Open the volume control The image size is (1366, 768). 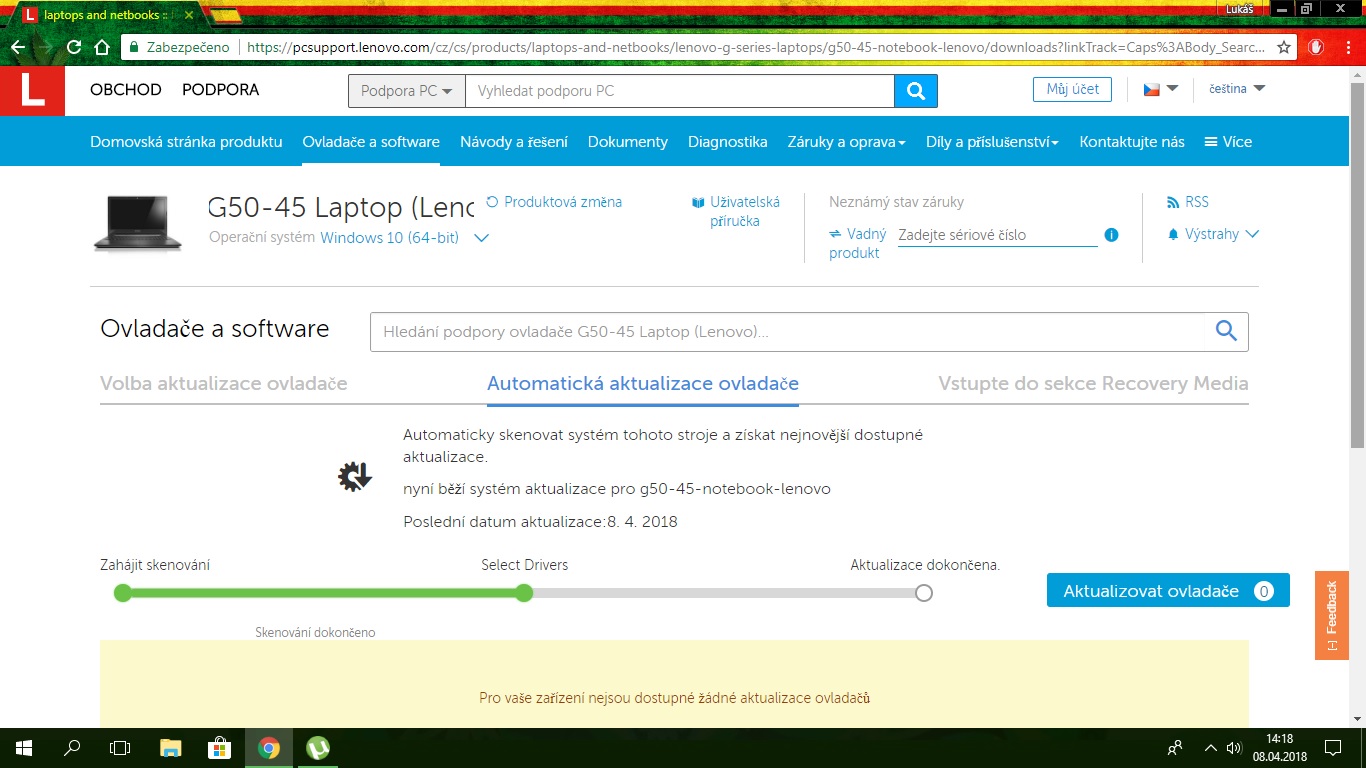coord(1234,748)
